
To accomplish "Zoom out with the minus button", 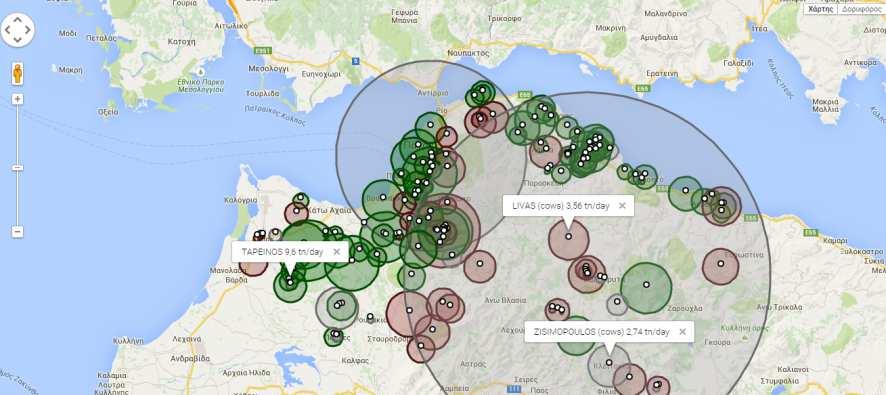I will (18, 232).
